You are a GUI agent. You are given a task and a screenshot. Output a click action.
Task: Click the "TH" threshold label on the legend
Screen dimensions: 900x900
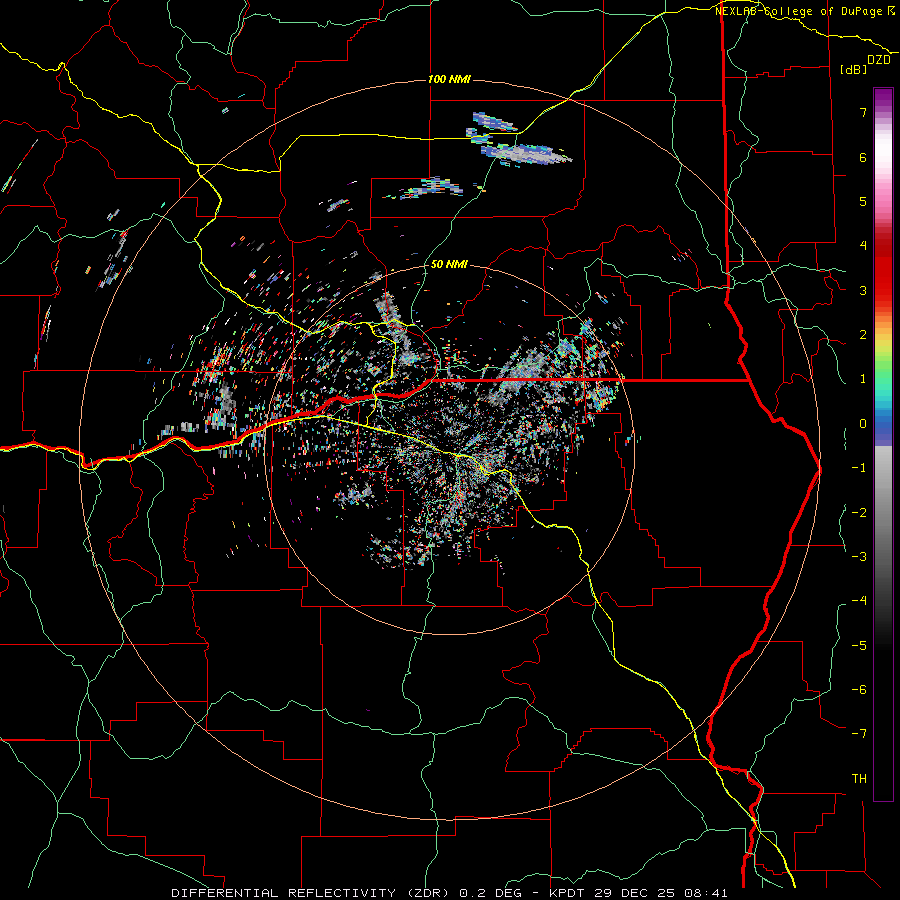(x=859, y=779)
